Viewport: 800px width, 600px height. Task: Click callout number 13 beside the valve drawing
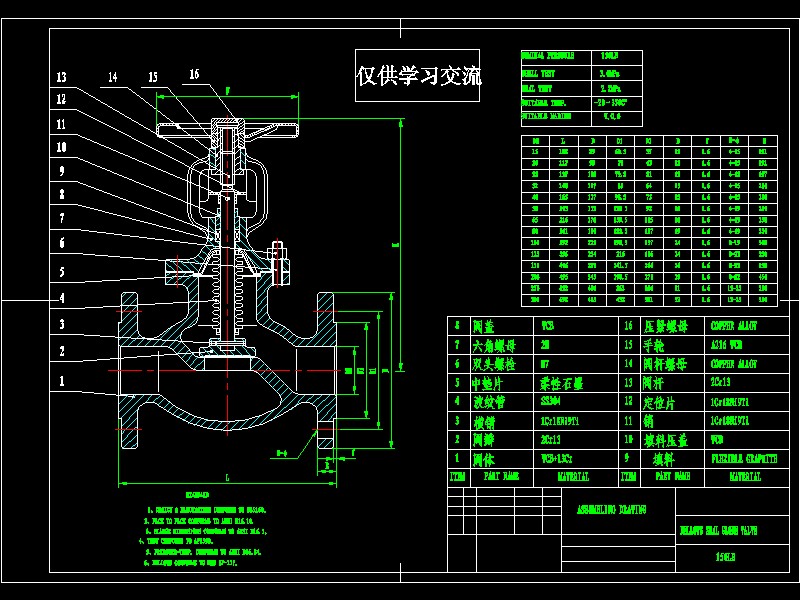(x=61, y=77)
